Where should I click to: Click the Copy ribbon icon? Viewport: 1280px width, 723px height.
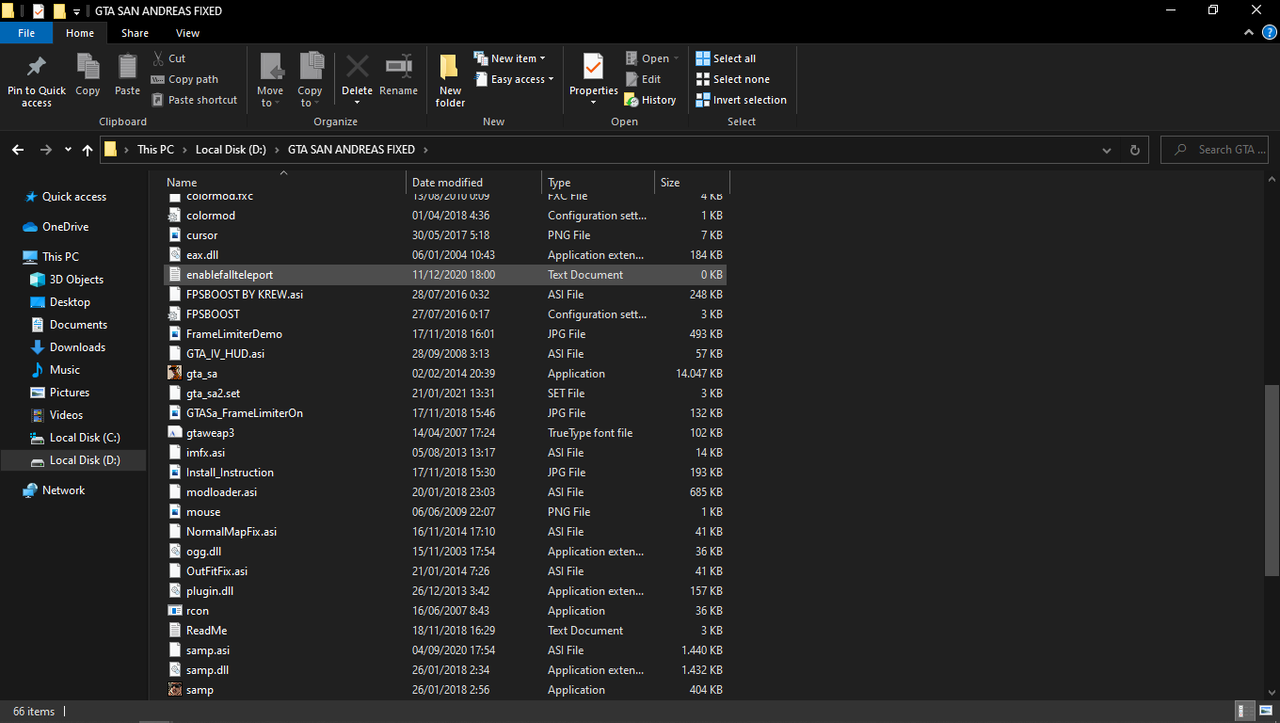pos(88,66)
